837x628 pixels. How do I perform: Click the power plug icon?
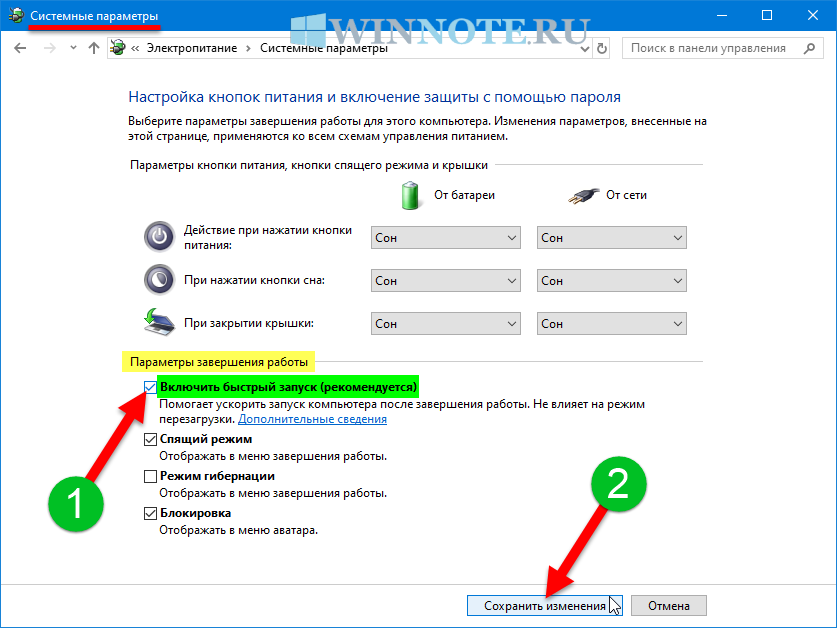pos(584,195)
